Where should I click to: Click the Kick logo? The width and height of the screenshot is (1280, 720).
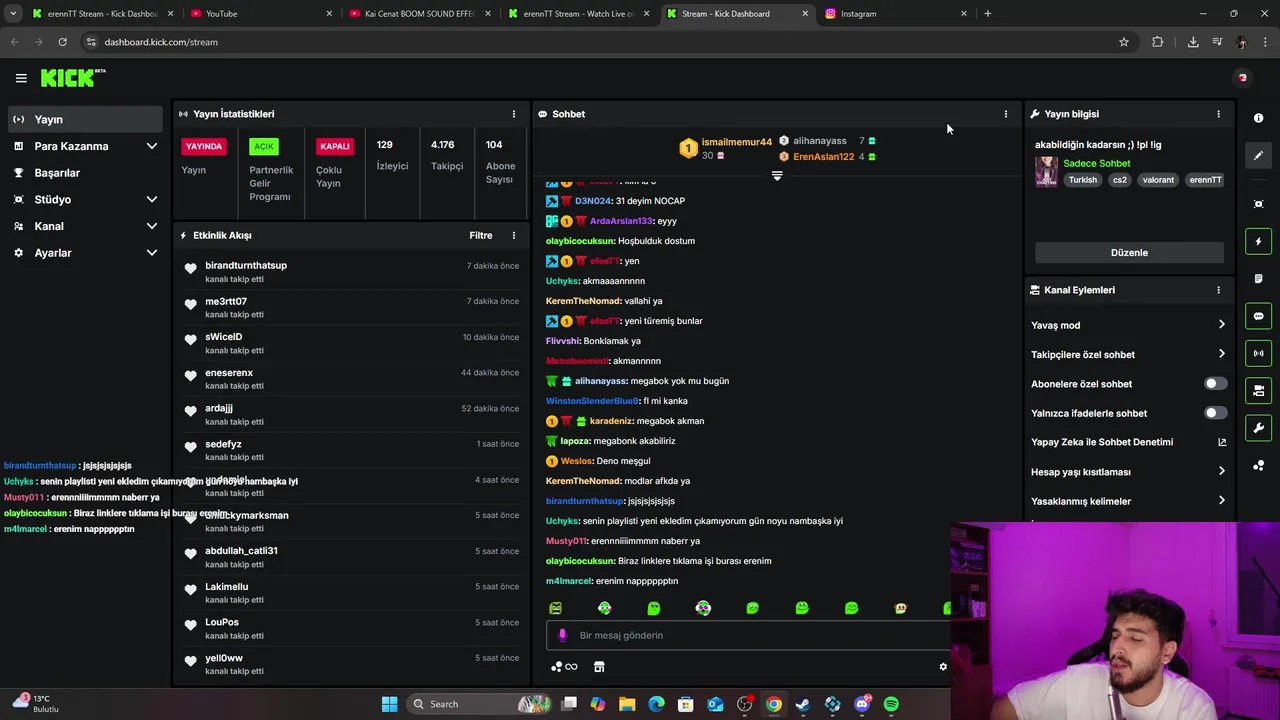73,78
